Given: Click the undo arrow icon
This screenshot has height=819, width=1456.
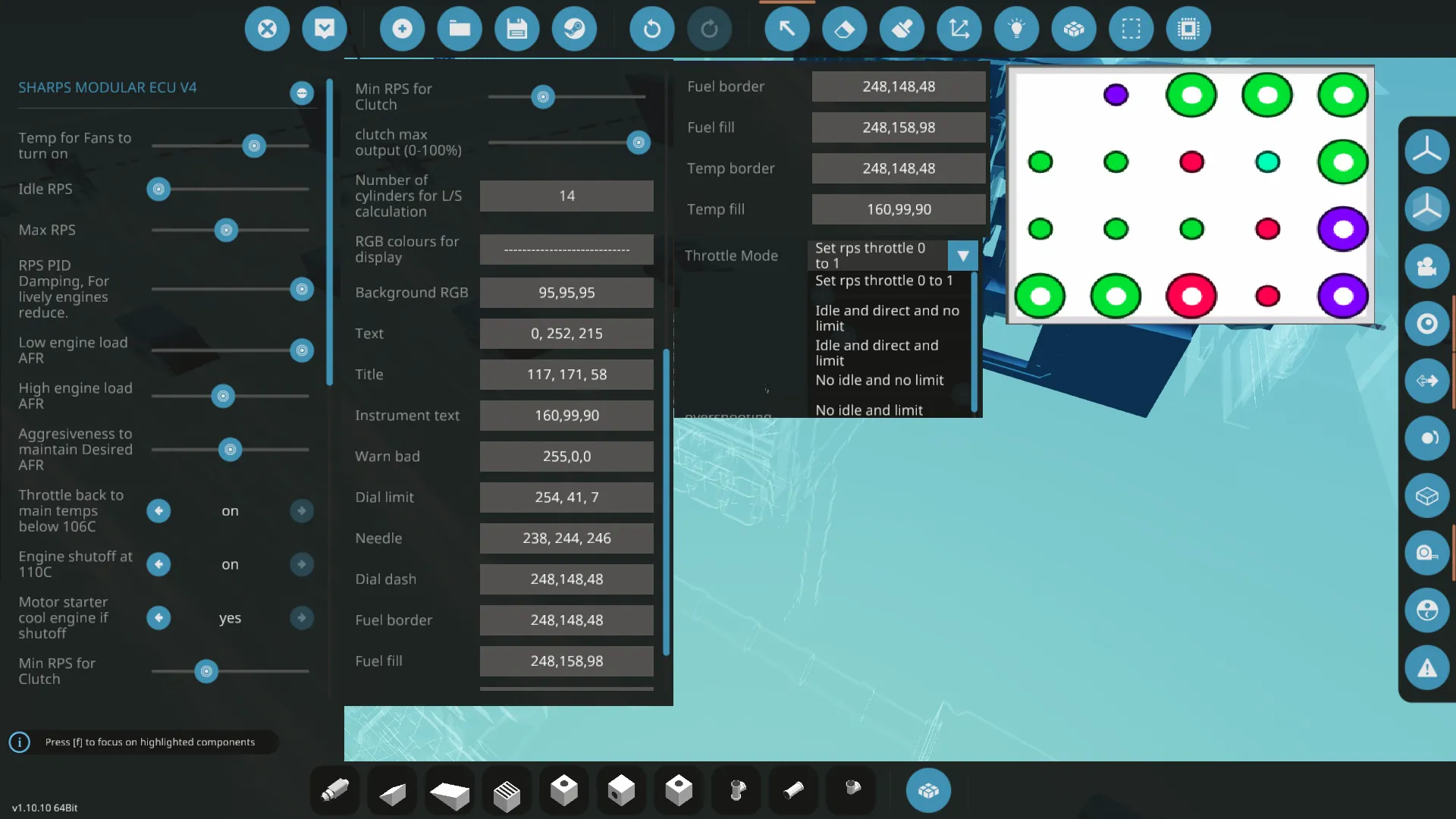Looking at the screenshot, I should point(651,29).
